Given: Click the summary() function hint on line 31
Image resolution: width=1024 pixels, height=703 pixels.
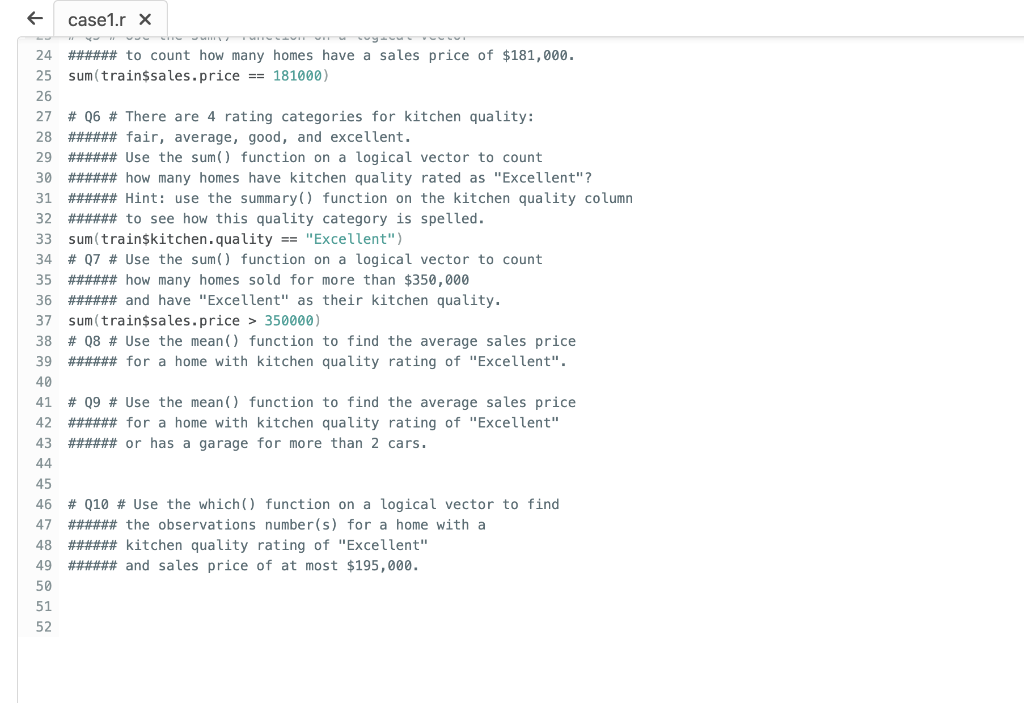Looking at the screenshot, I should tap(350, 198).
